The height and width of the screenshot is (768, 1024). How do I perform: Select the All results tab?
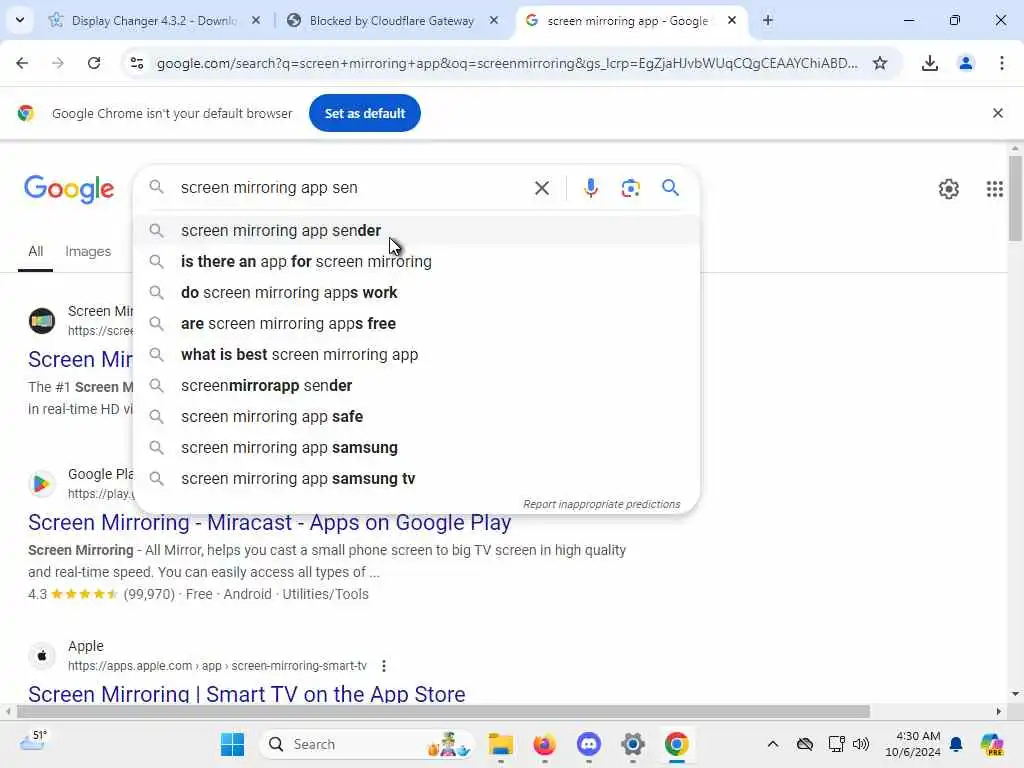pos(35,251)
